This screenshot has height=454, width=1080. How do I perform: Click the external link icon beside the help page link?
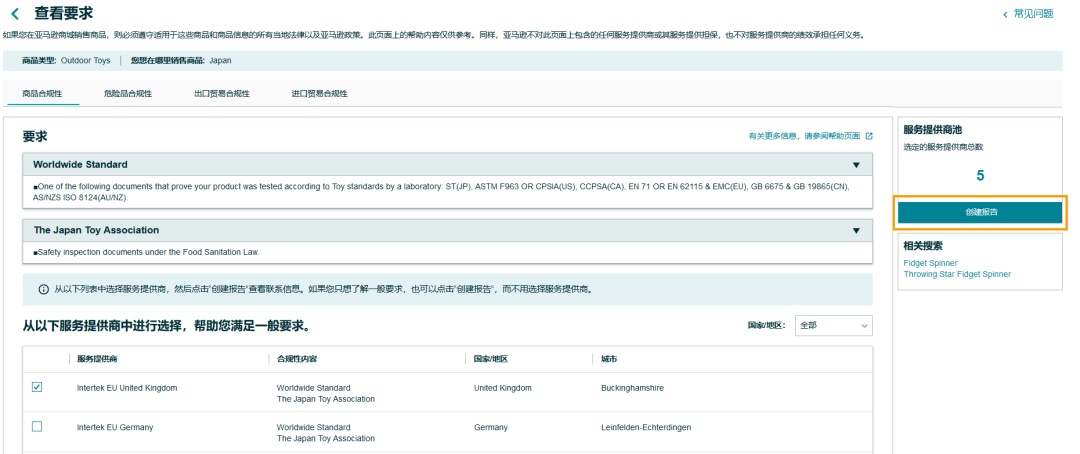(x=868, y=136)
